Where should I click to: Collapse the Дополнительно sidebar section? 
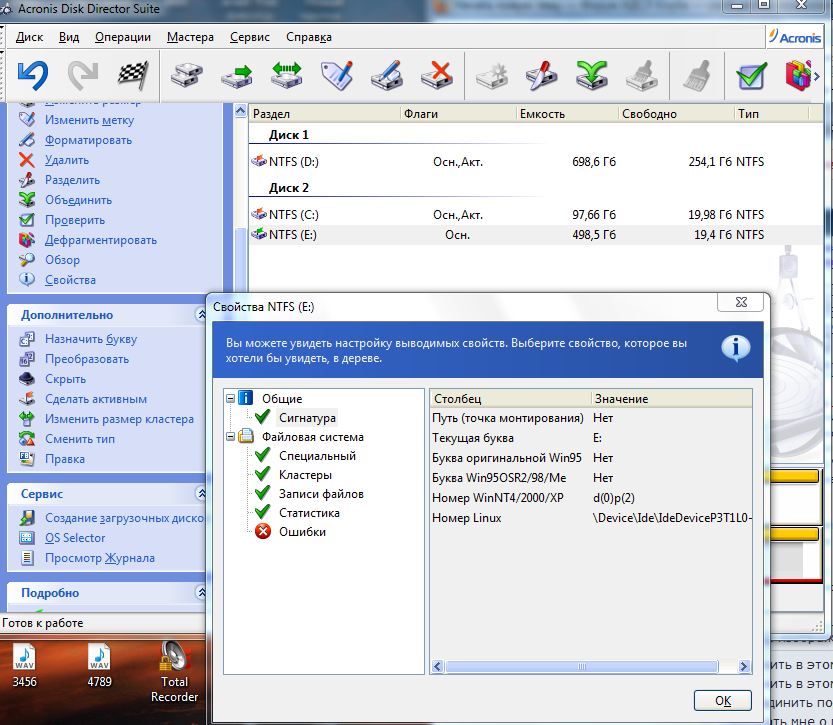[201, 315]
